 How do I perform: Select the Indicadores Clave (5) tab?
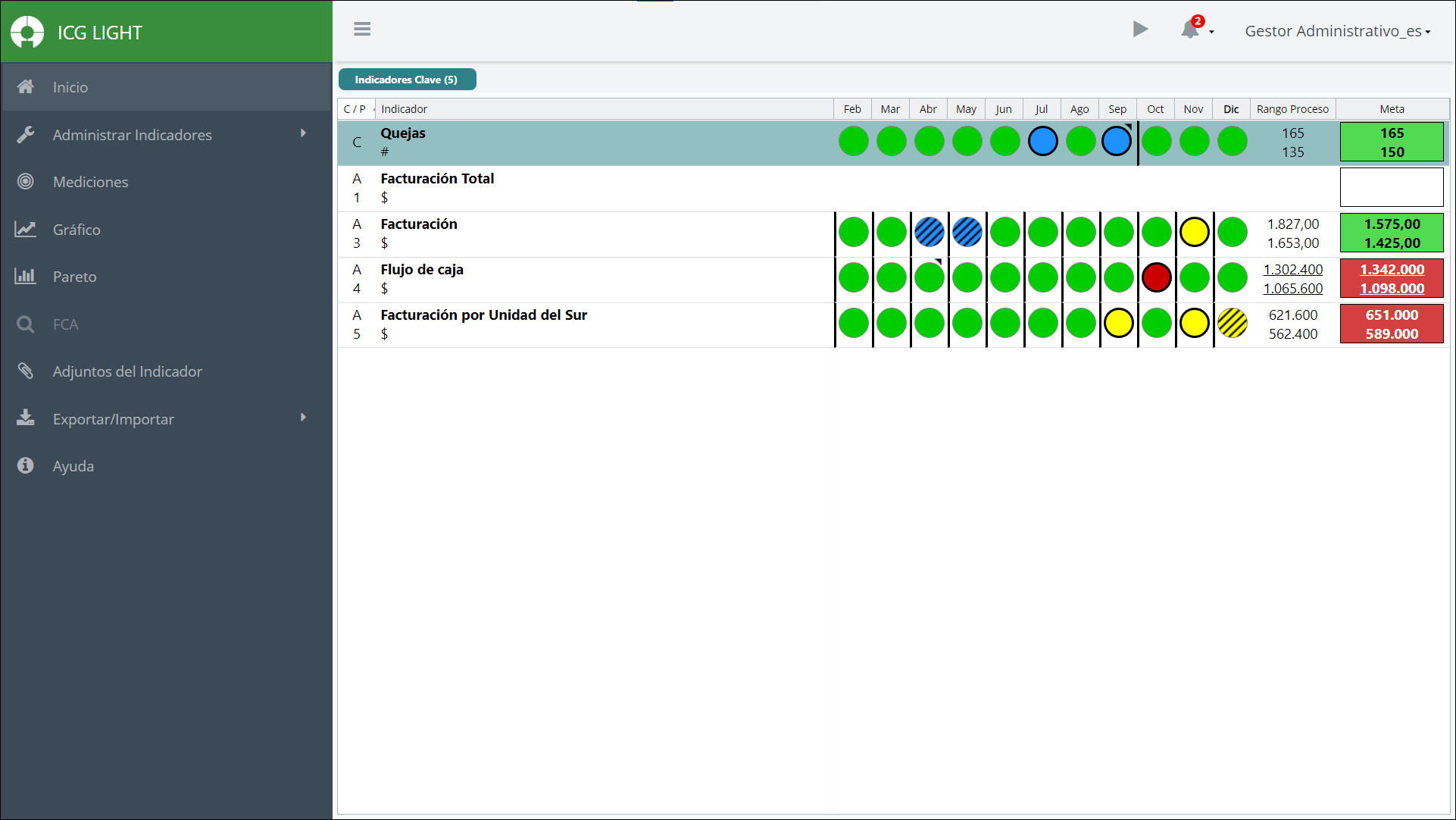coord(407,80)
